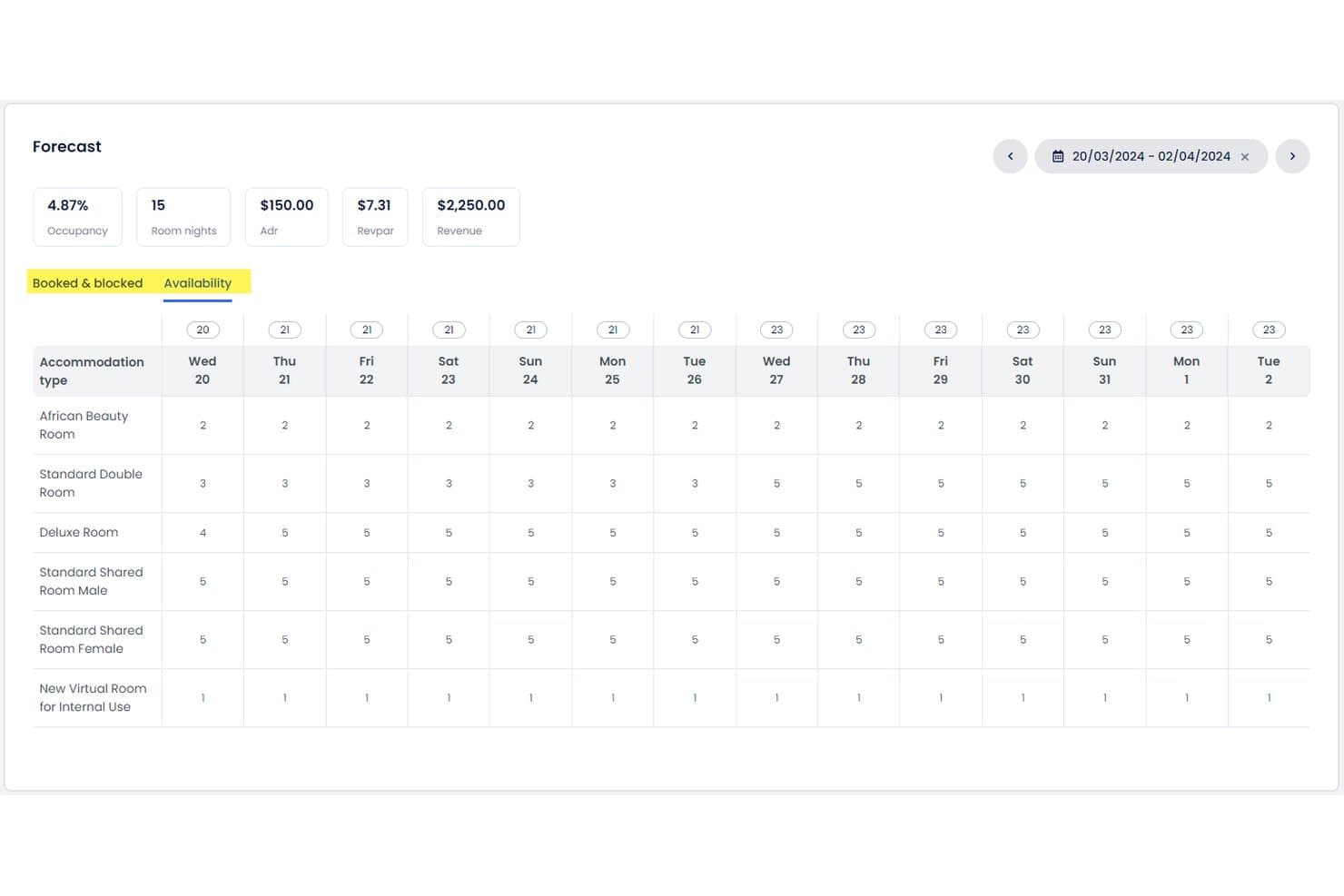The height and width of the screenshot is (896, 1344).
Task: Click Standard Shared Room Male cell for Mon 25
Action: 613,582
